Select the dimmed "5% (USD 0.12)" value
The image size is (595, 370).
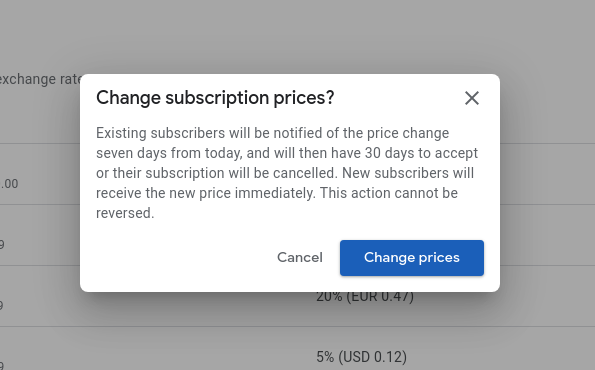coord(362,357)
